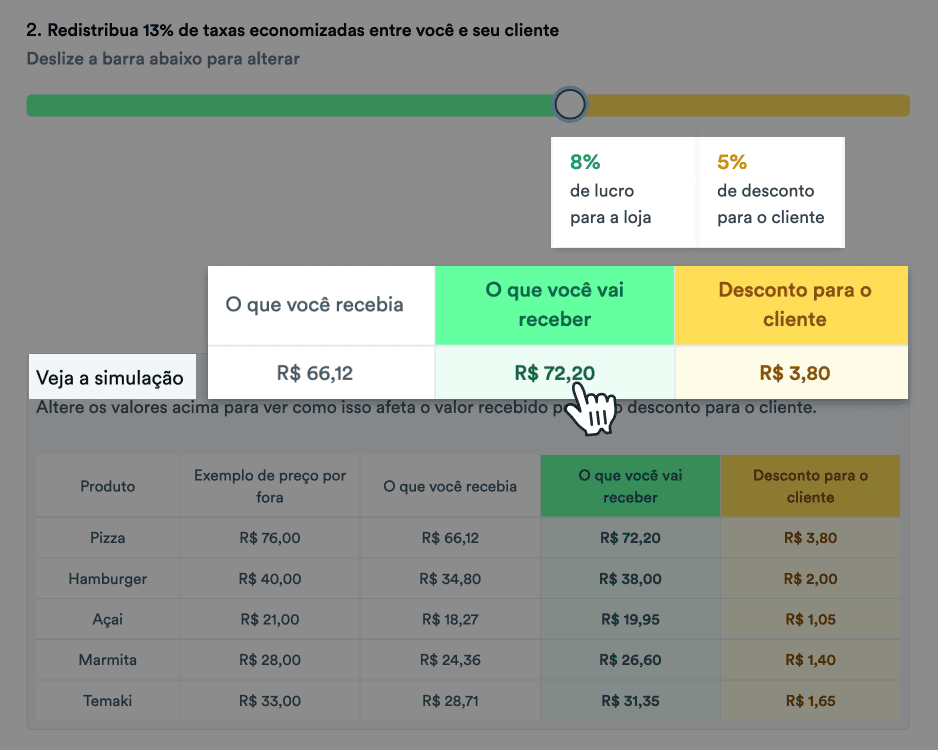Click the Veja a simulação button
The image size is (938, 750).
(x=112, y=377)
